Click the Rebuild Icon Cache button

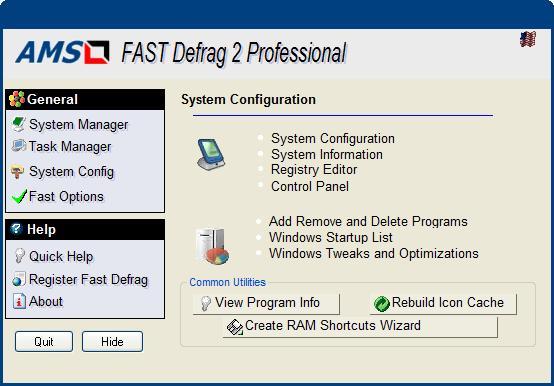(x=443, y=303)
